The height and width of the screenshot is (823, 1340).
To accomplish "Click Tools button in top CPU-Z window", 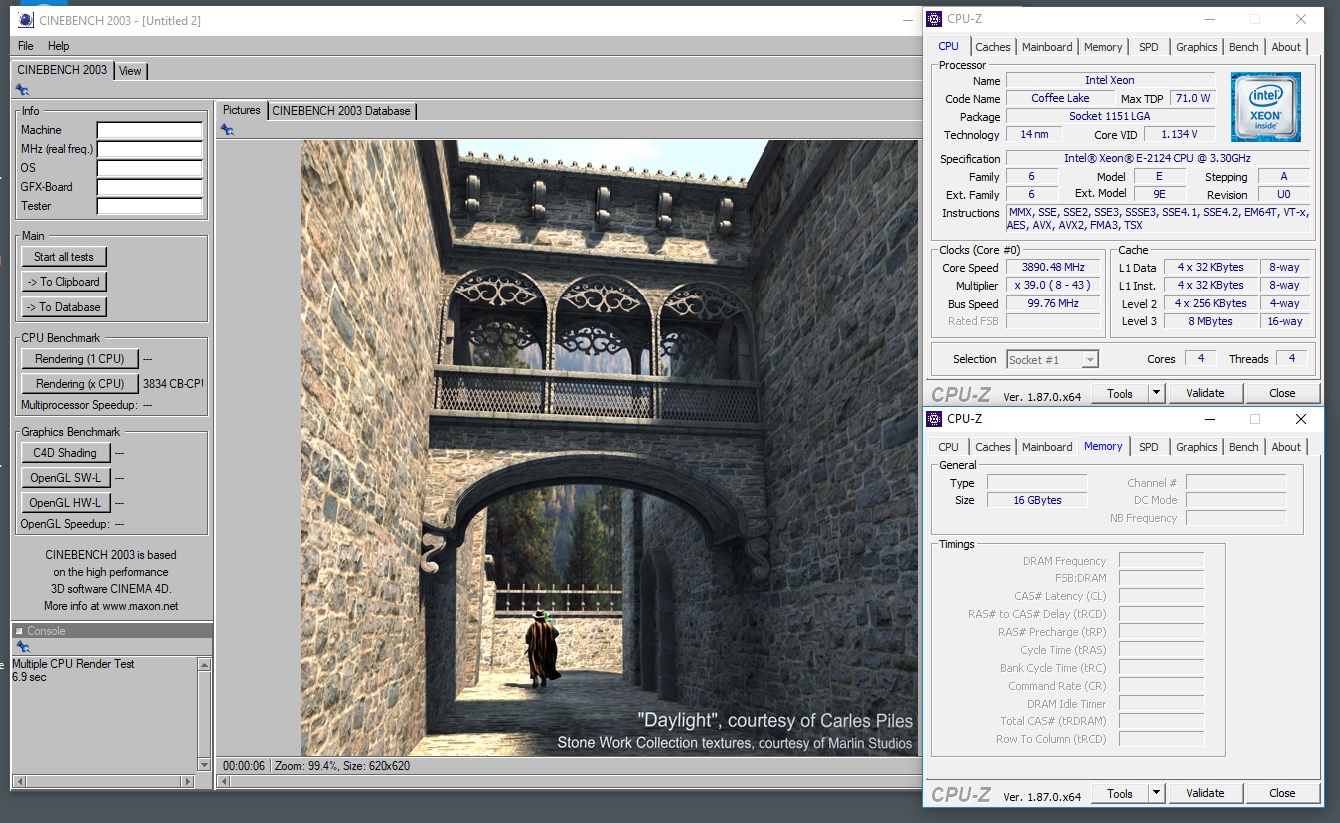I will (x=1120, y=393).
